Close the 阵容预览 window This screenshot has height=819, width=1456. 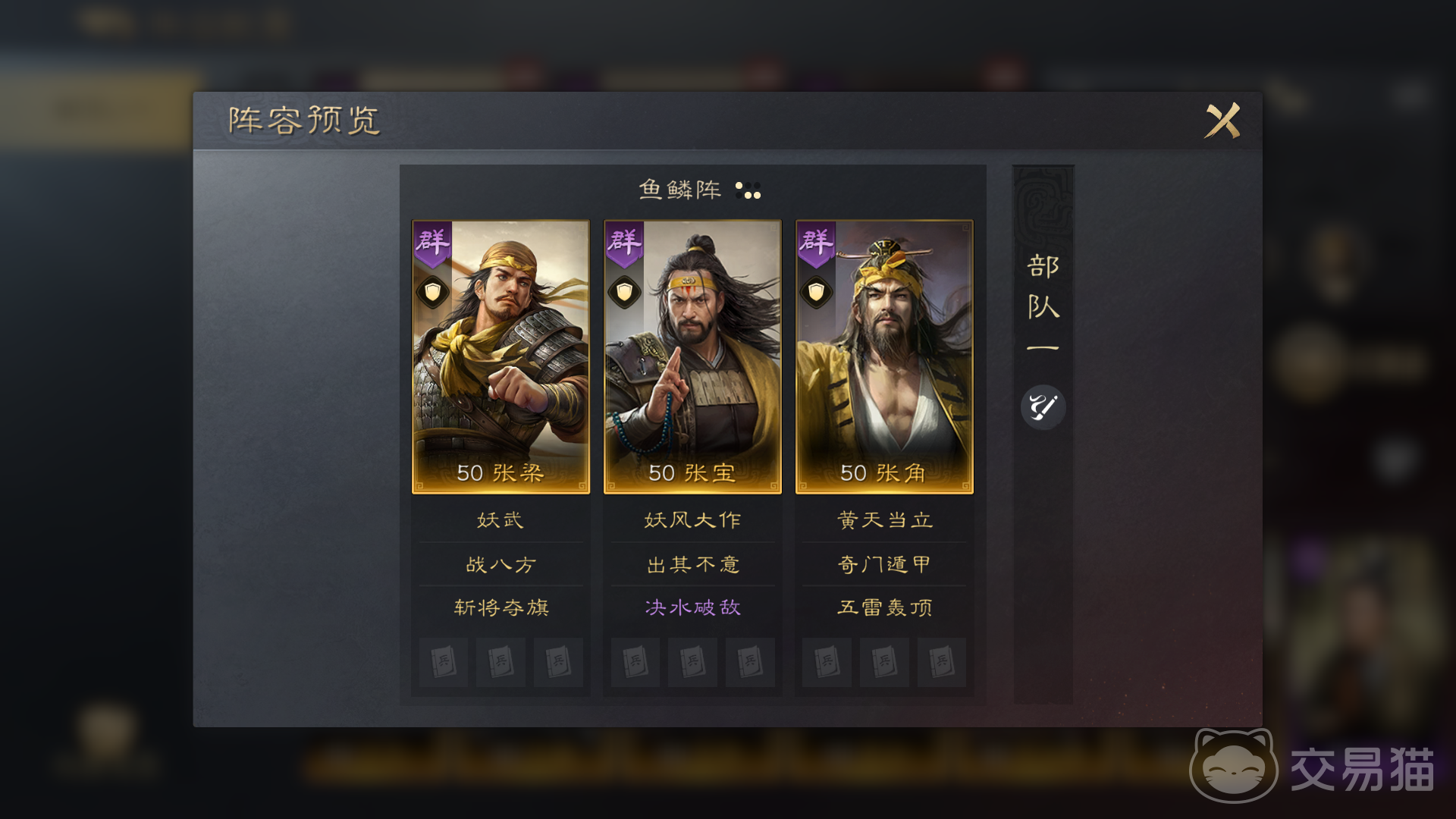(x=1222, y=121)
